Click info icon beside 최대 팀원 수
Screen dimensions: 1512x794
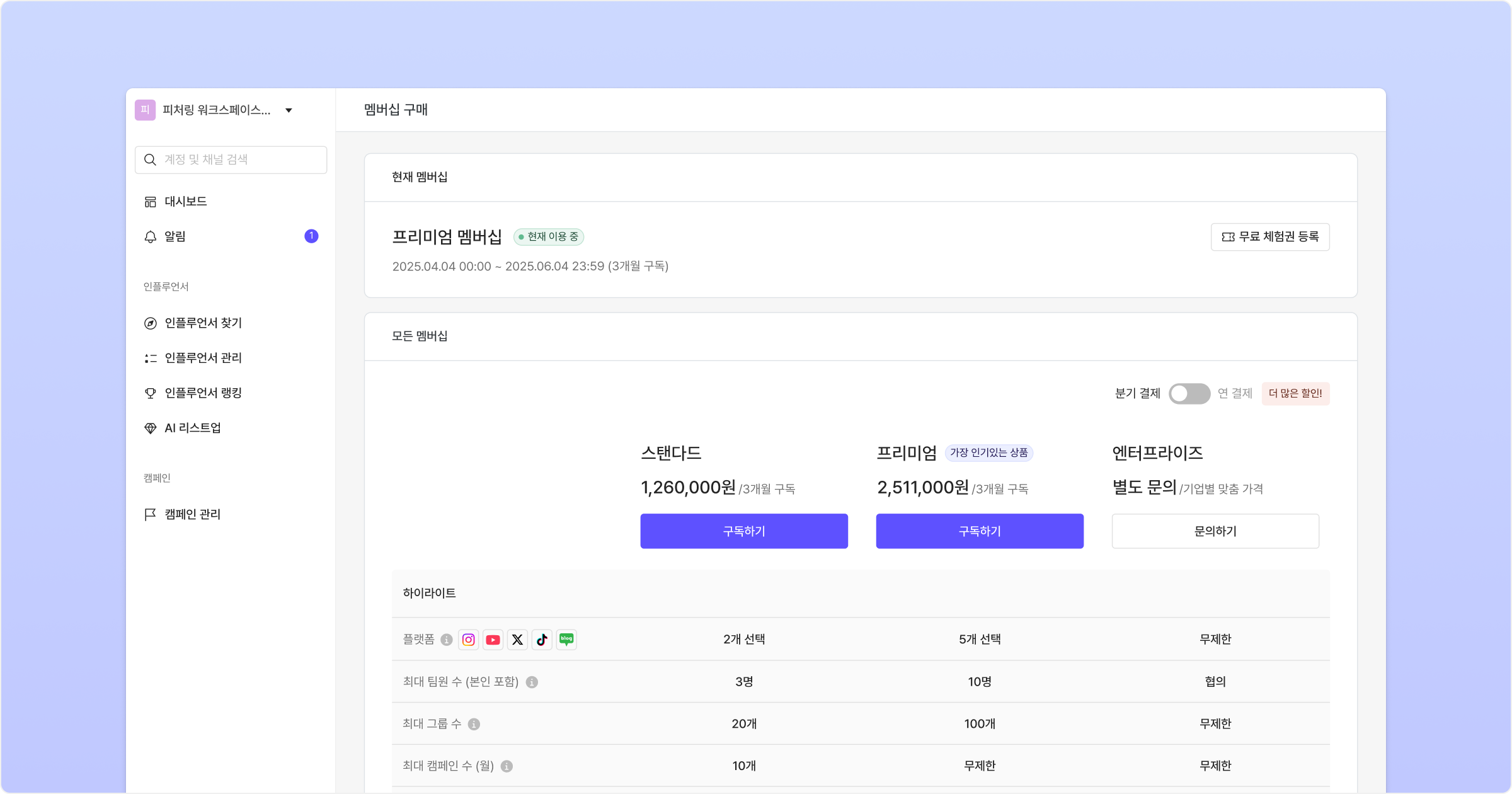coord(532,682)
